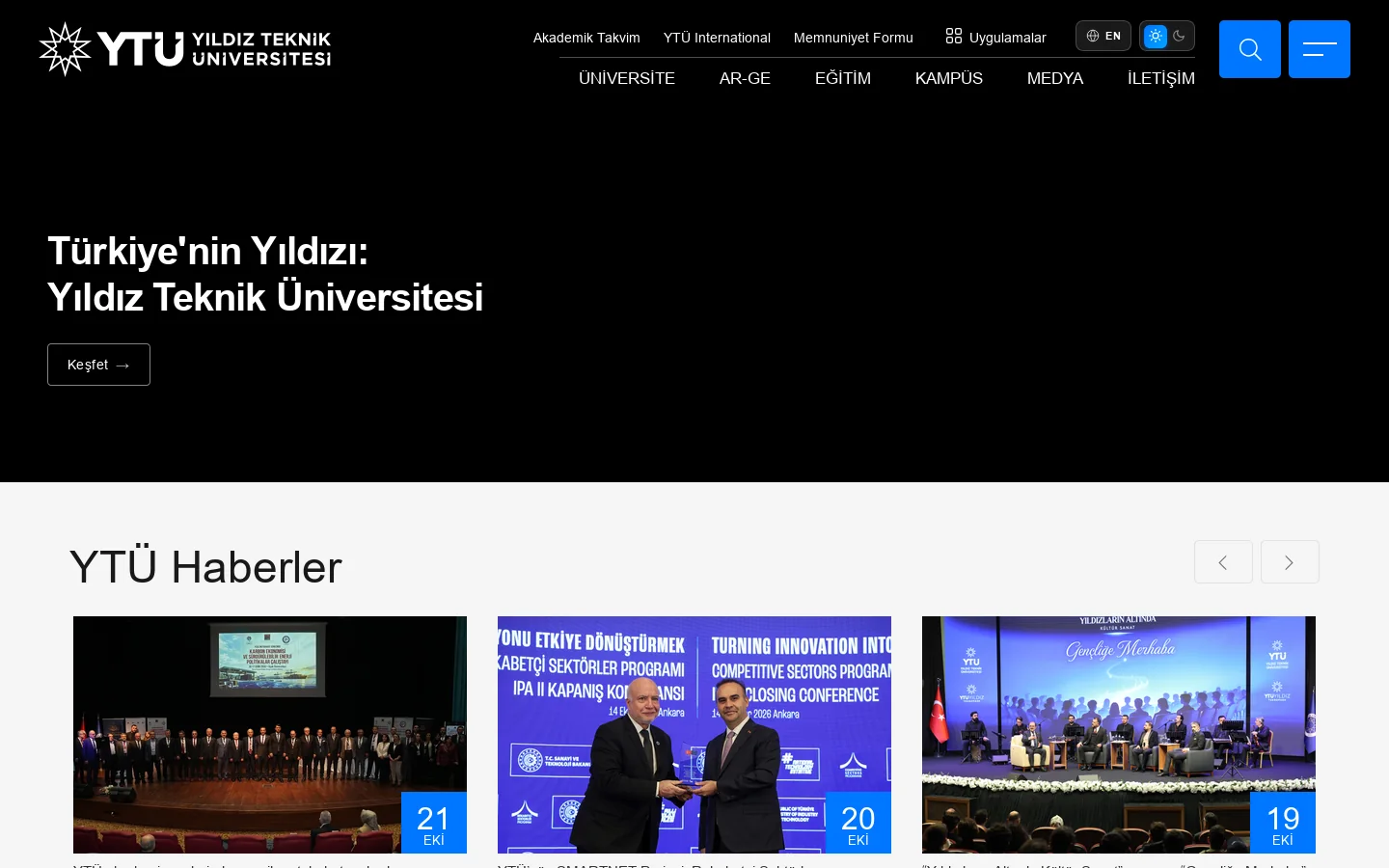The image size is (1389, 868).
Task: Open the AR-GE menu
Action: pos(745,78)
